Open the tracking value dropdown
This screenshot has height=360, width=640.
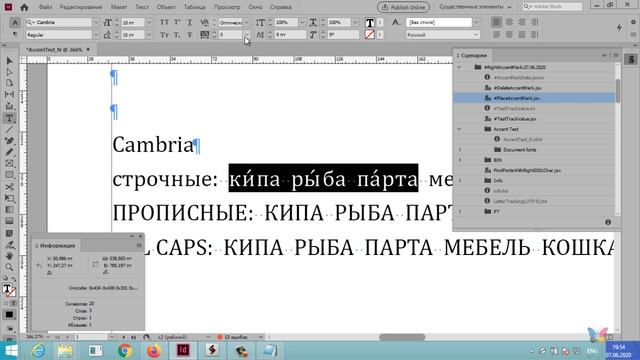pyautogui.click(x=247, y=35)
